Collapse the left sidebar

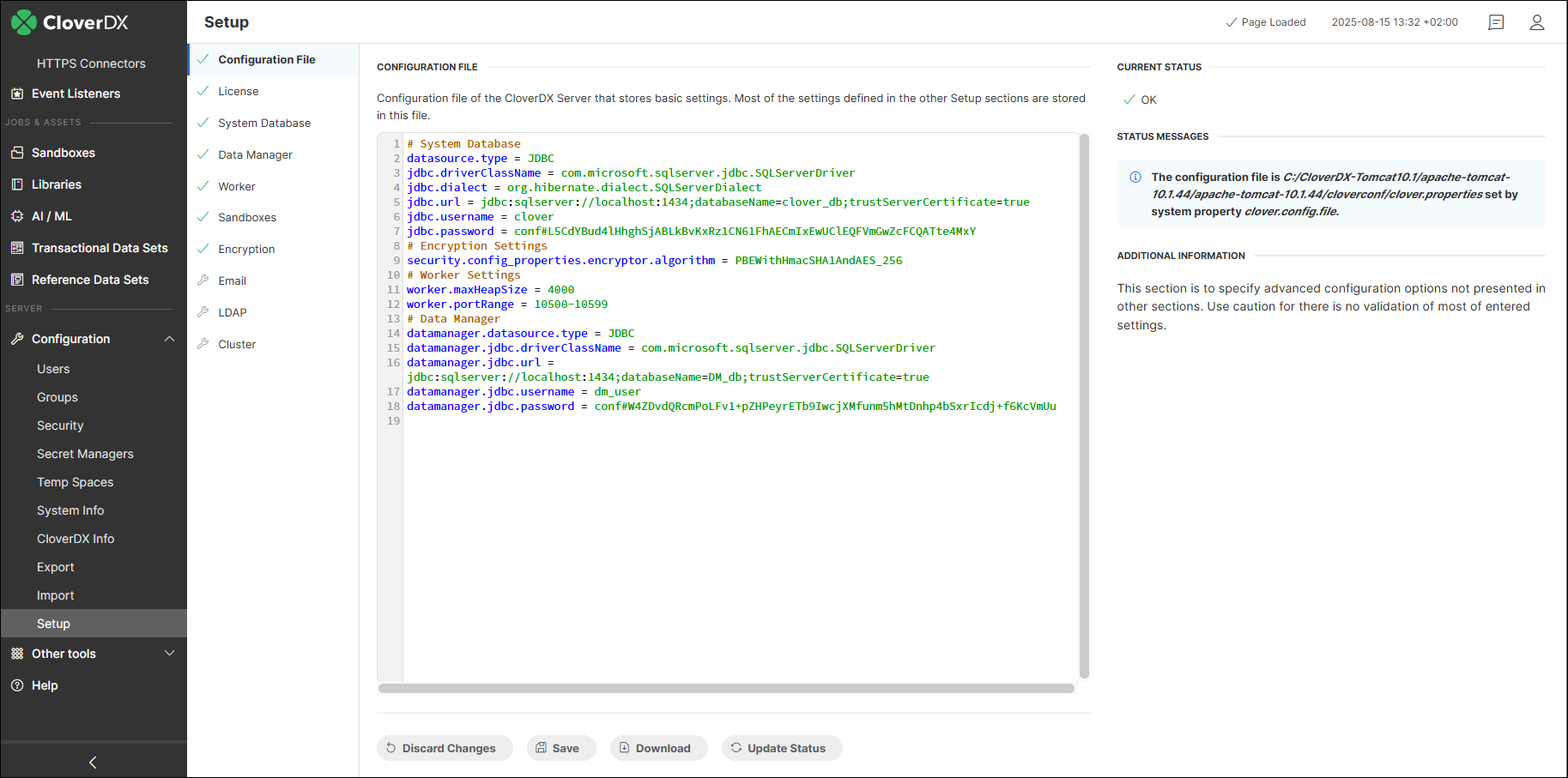(92, 761)
